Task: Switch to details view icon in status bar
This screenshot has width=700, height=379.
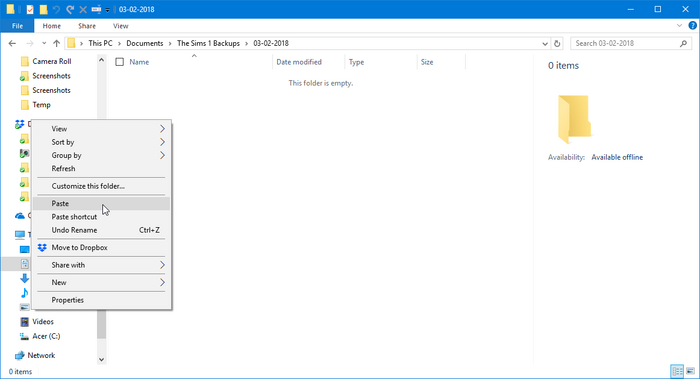Action: click(677, 371)
